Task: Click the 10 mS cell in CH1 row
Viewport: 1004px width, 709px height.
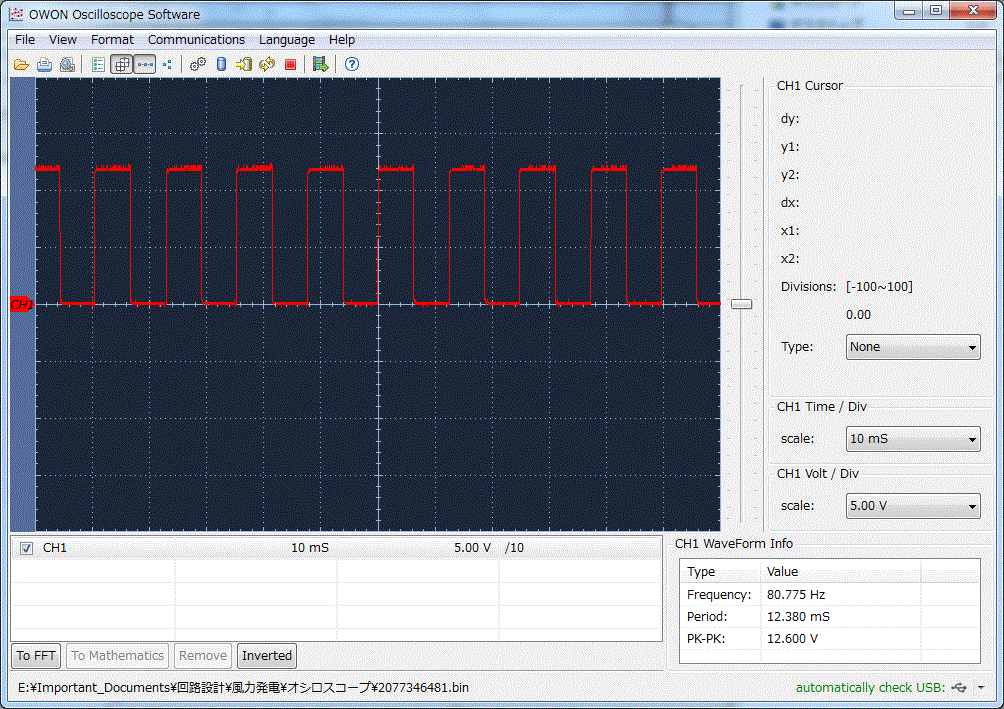Action: tap(310, 548)
